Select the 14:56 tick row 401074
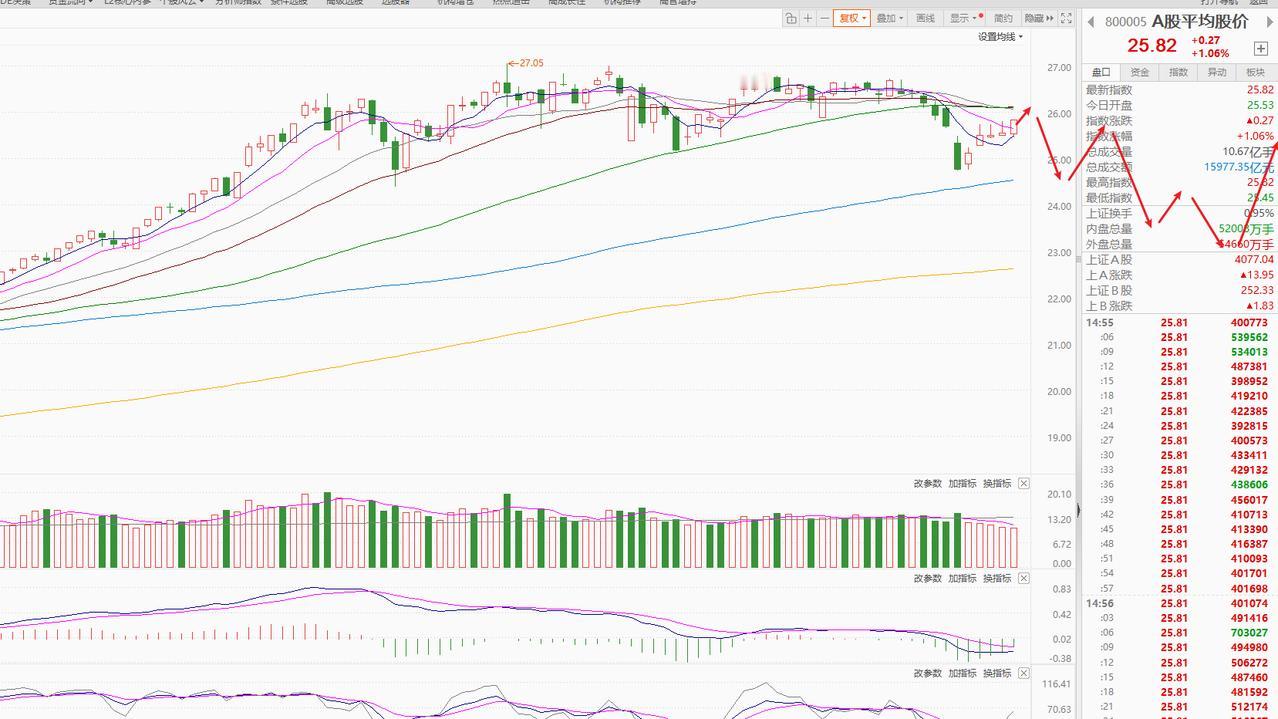This screenshot has height=719, width=1278. coord(1180,603)
